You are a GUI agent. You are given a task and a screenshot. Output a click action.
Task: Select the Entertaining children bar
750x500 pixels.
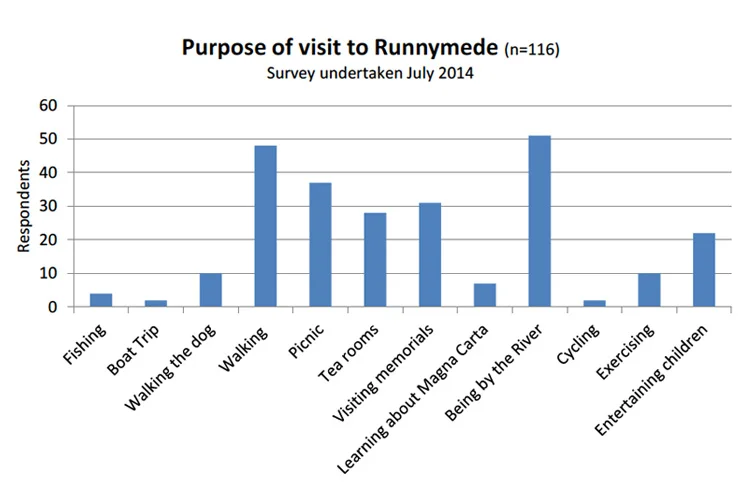coord(704,270)
